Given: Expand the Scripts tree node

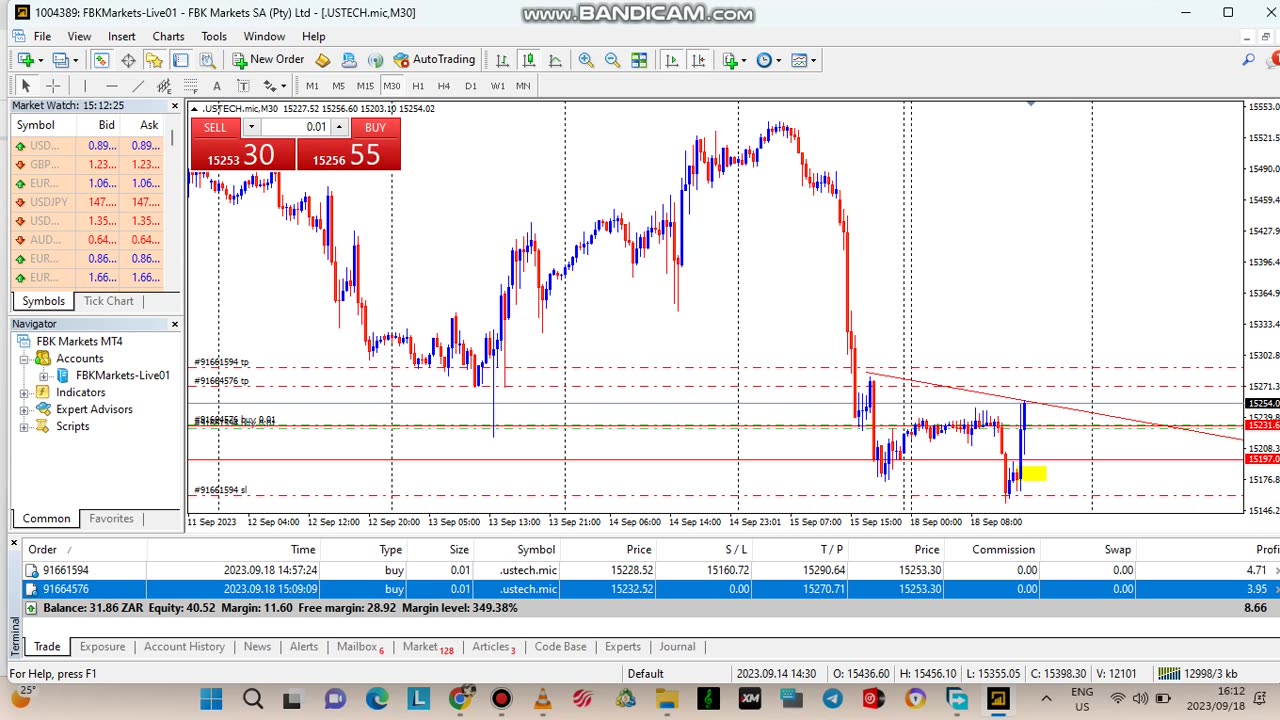Looking at the screenshot, I should [x=24, y=427].
